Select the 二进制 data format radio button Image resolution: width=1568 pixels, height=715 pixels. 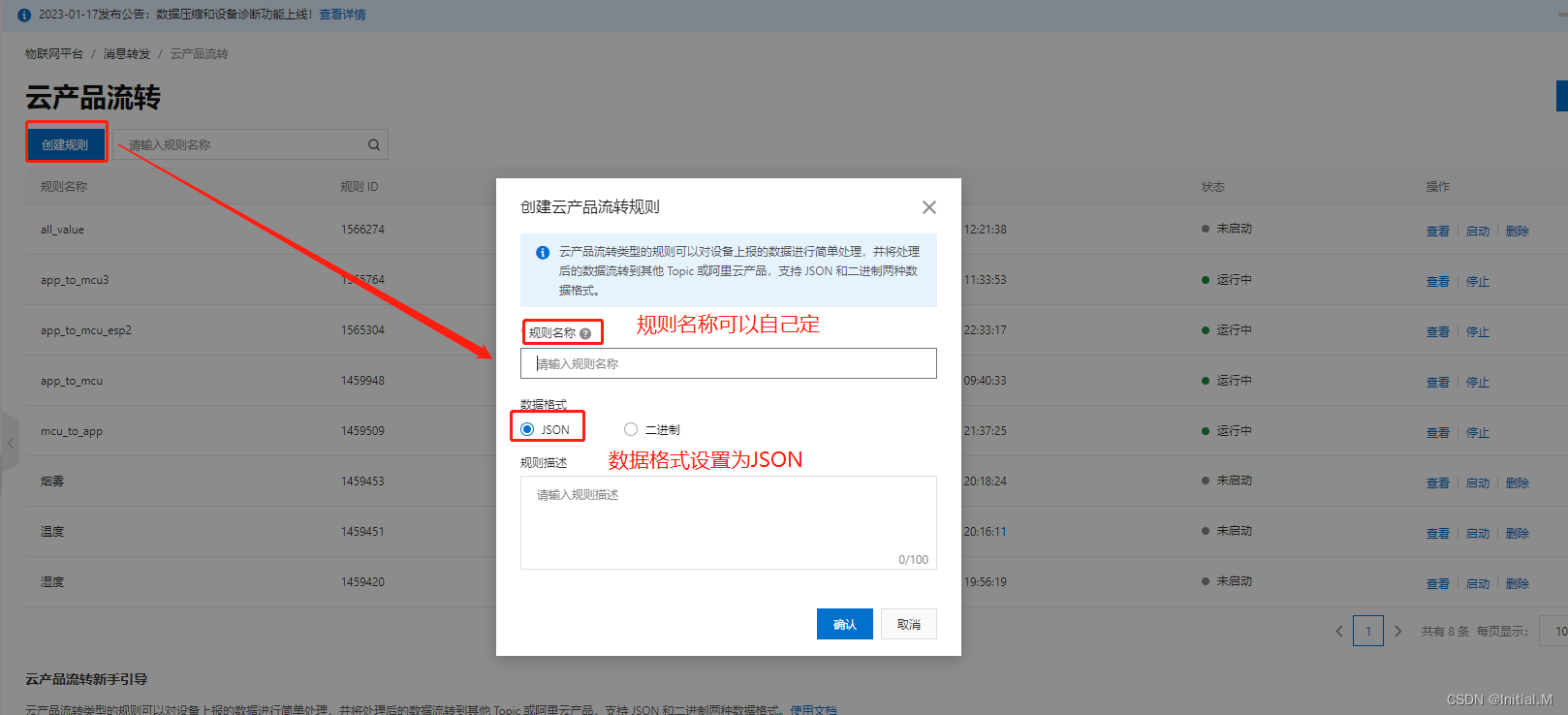631,429
